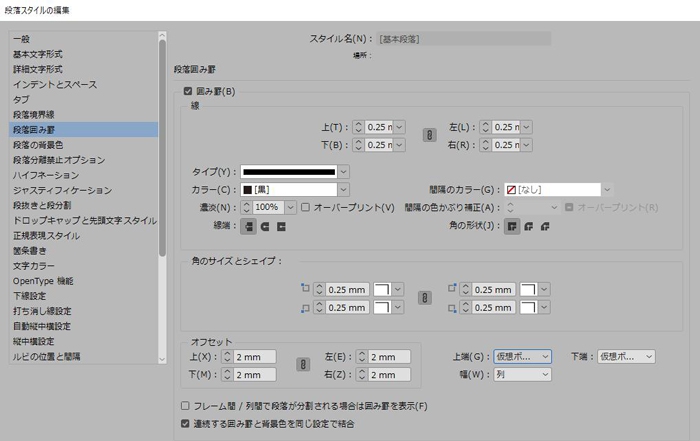Go to the 箇条書き section
This screenshot has width=700, height=441.
point(30,251)
